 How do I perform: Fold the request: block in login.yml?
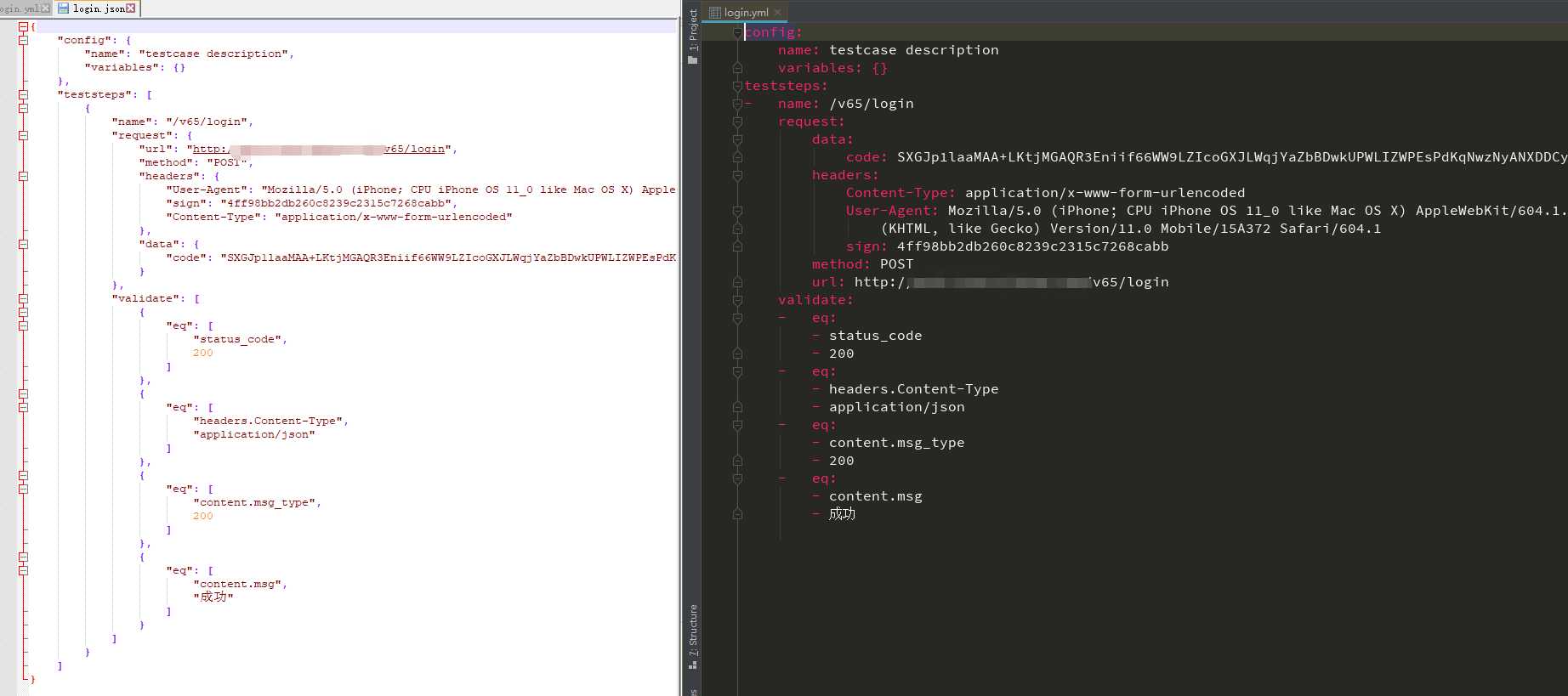tap(737, 122)
